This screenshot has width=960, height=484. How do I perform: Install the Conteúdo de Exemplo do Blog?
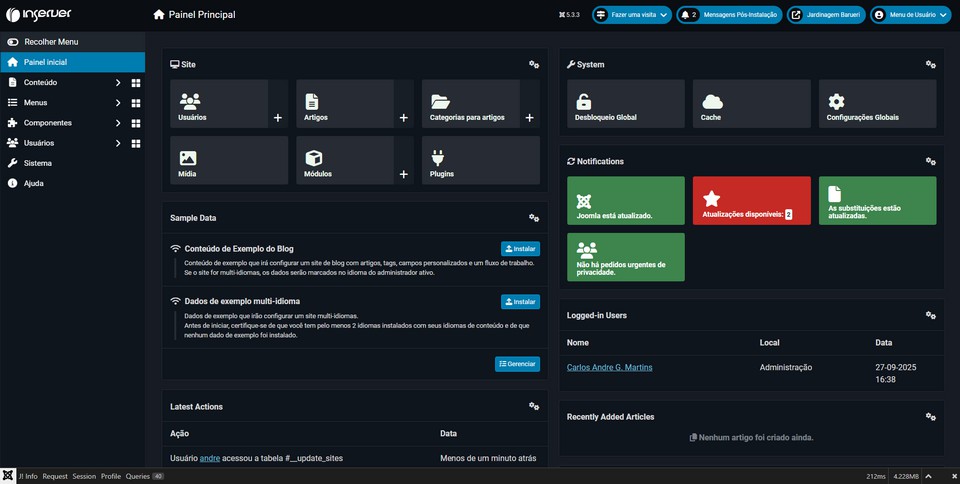pos(520,248)
